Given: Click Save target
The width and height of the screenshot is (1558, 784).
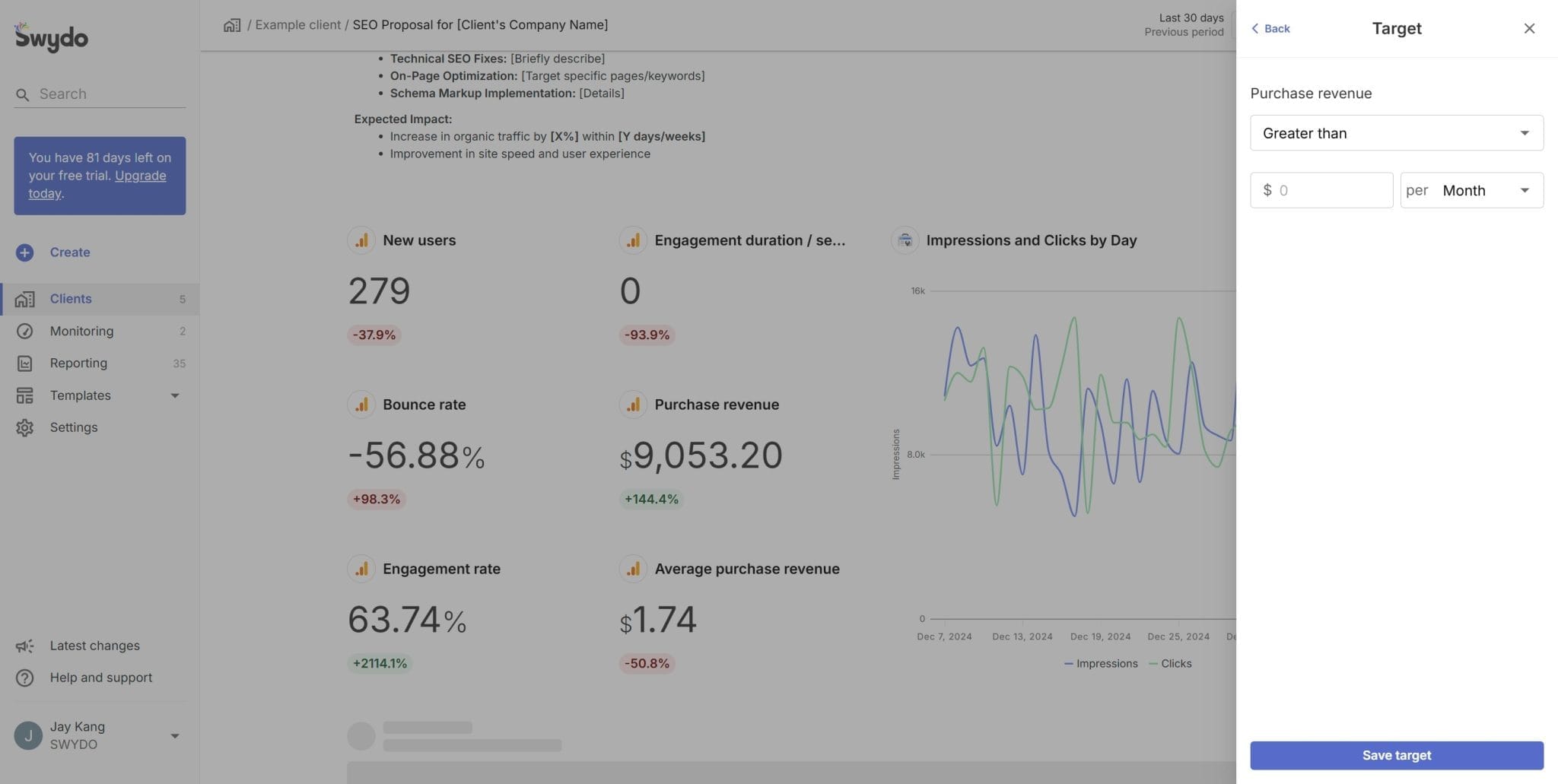Looking at the screenshot, I should tap(1396, 755).
